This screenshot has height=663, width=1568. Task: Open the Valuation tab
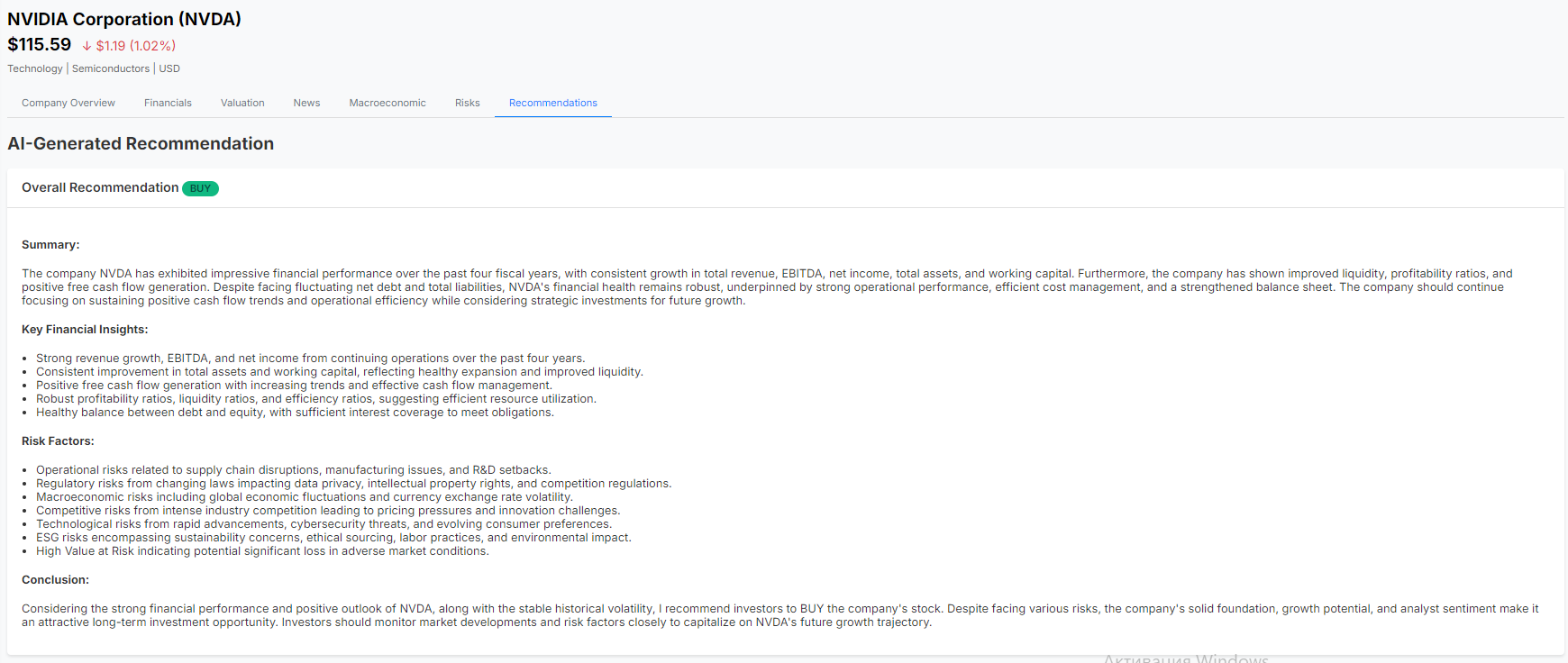tap(242, 103)
